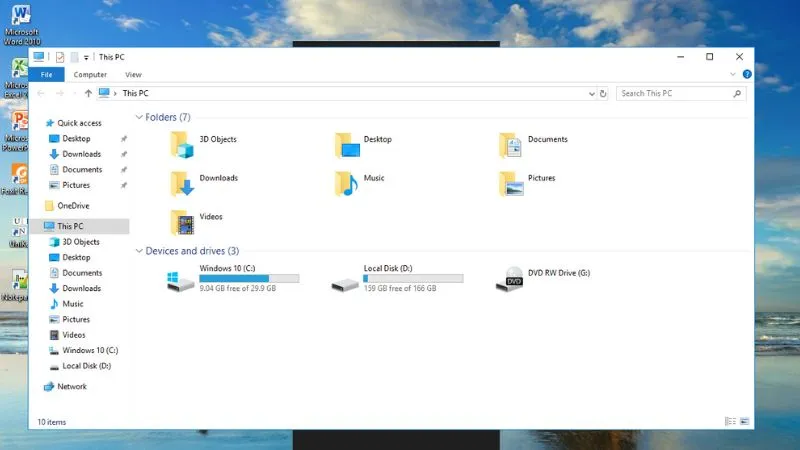
Task: Open the 3D Objects folder icon
Action: pyautogui.click(x=182, y=144)
